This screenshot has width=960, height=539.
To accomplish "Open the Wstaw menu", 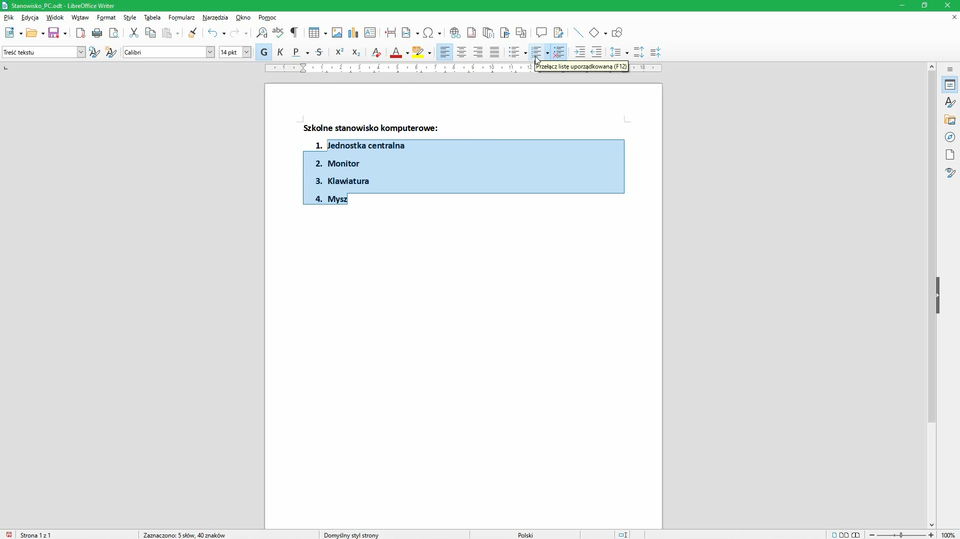I will 80,17.
